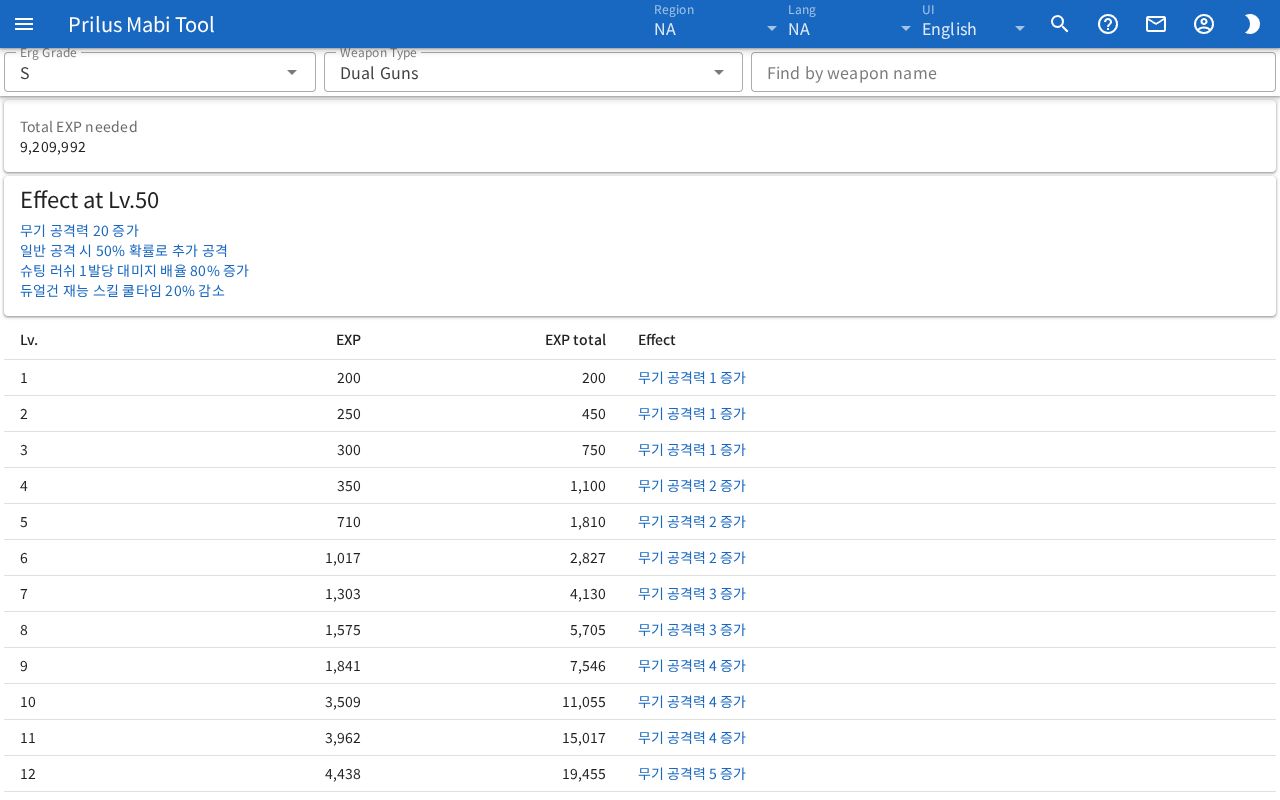1280x800 pixels.
Task: Click the Prilus Mabi Tool title
Action: coord(141,24)
